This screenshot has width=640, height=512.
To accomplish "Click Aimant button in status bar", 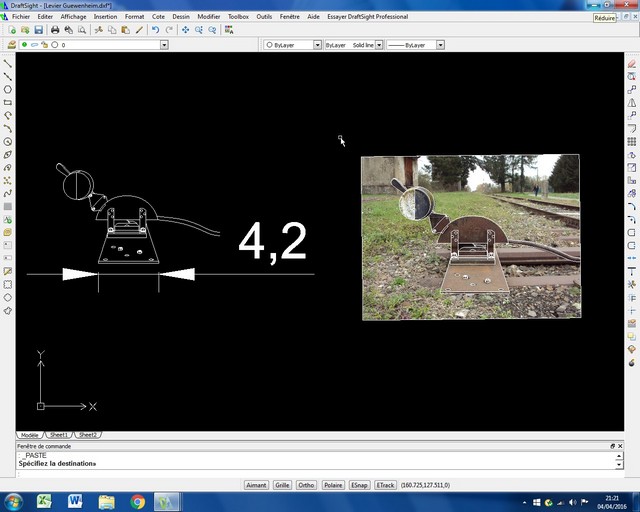I will click(256, 485).
